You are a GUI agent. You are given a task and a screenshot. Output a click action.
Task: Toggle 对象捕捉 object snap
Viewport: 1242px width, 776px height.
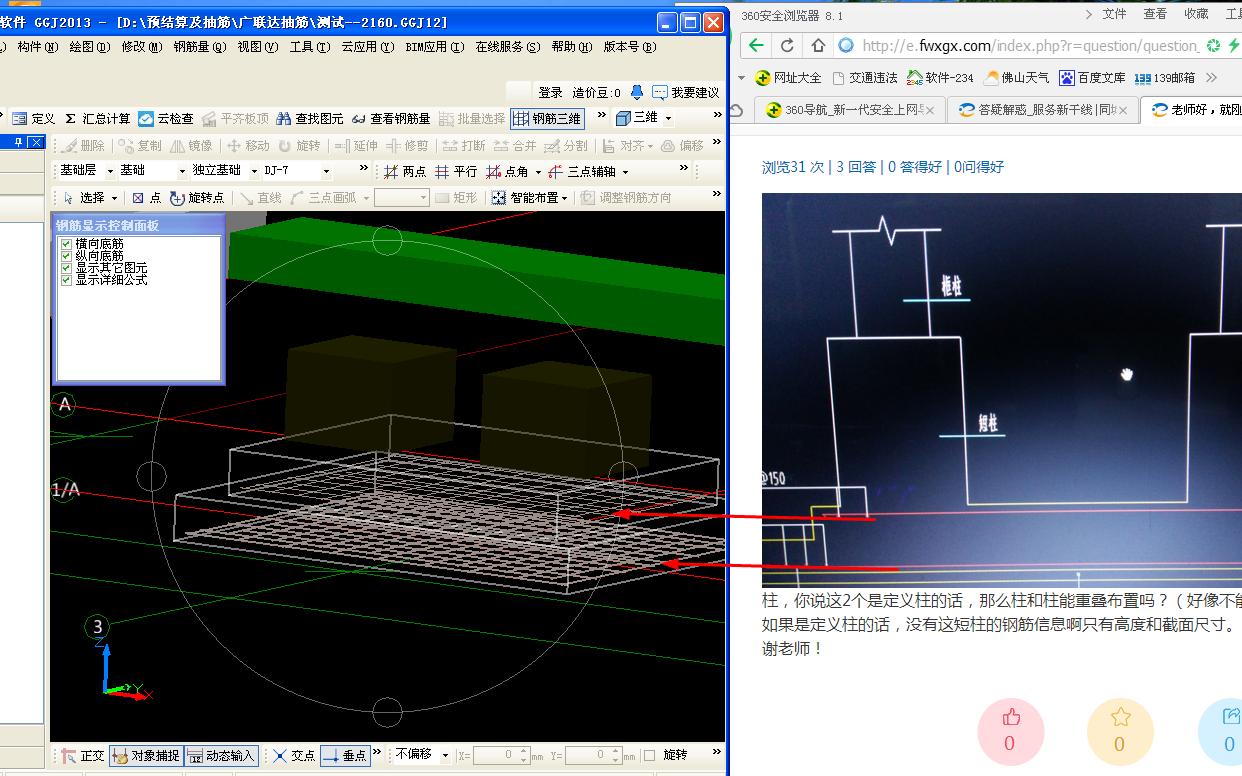coord(146,755)
